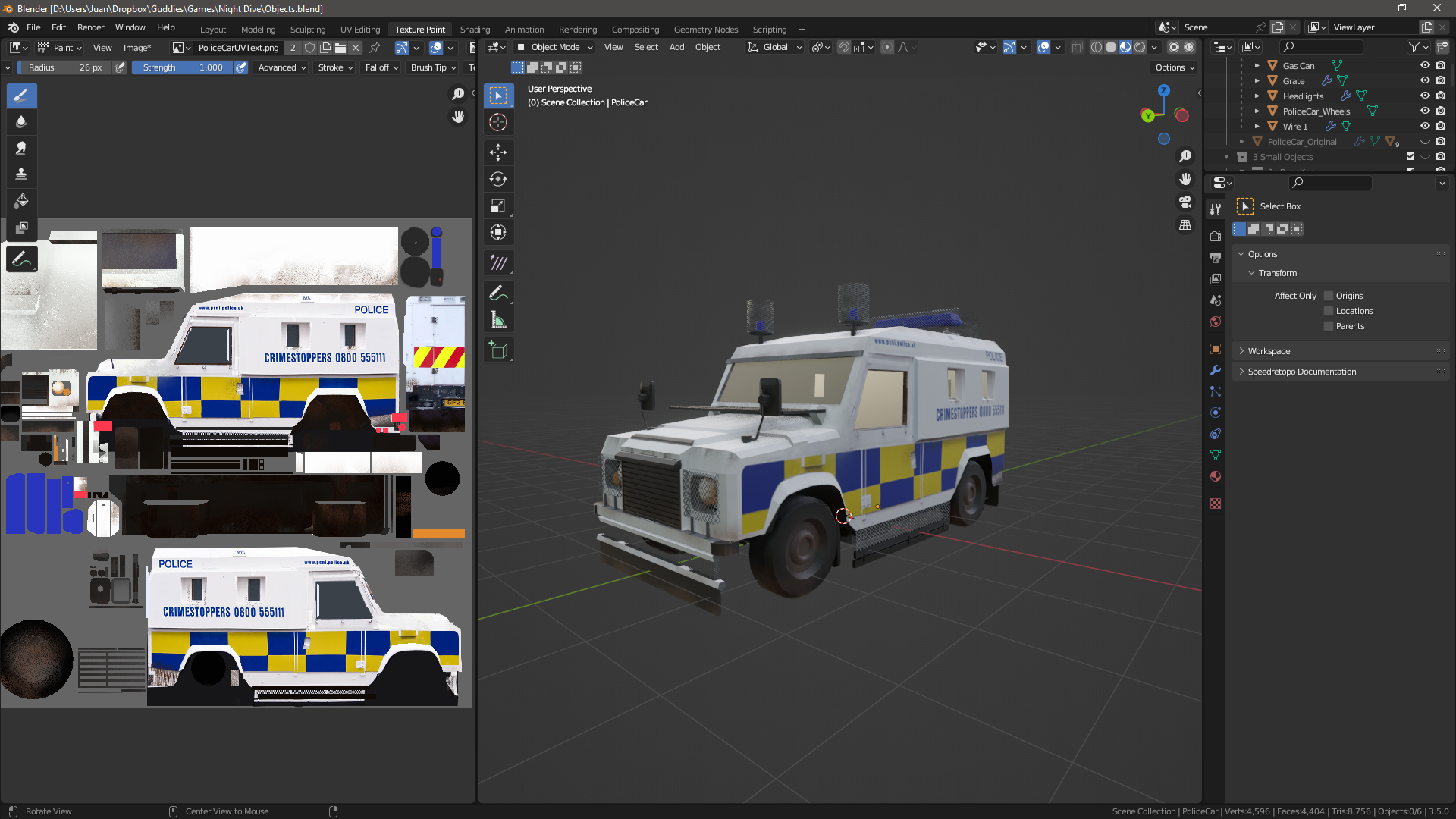Enable Affect Only Origins checkbox

tap(1329, 296)
